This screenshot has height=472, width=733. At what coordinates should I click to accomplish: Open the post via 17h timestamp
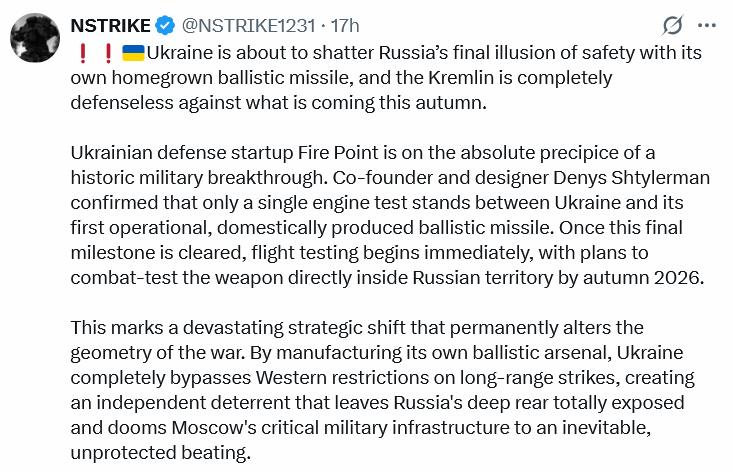pos(345,25)
